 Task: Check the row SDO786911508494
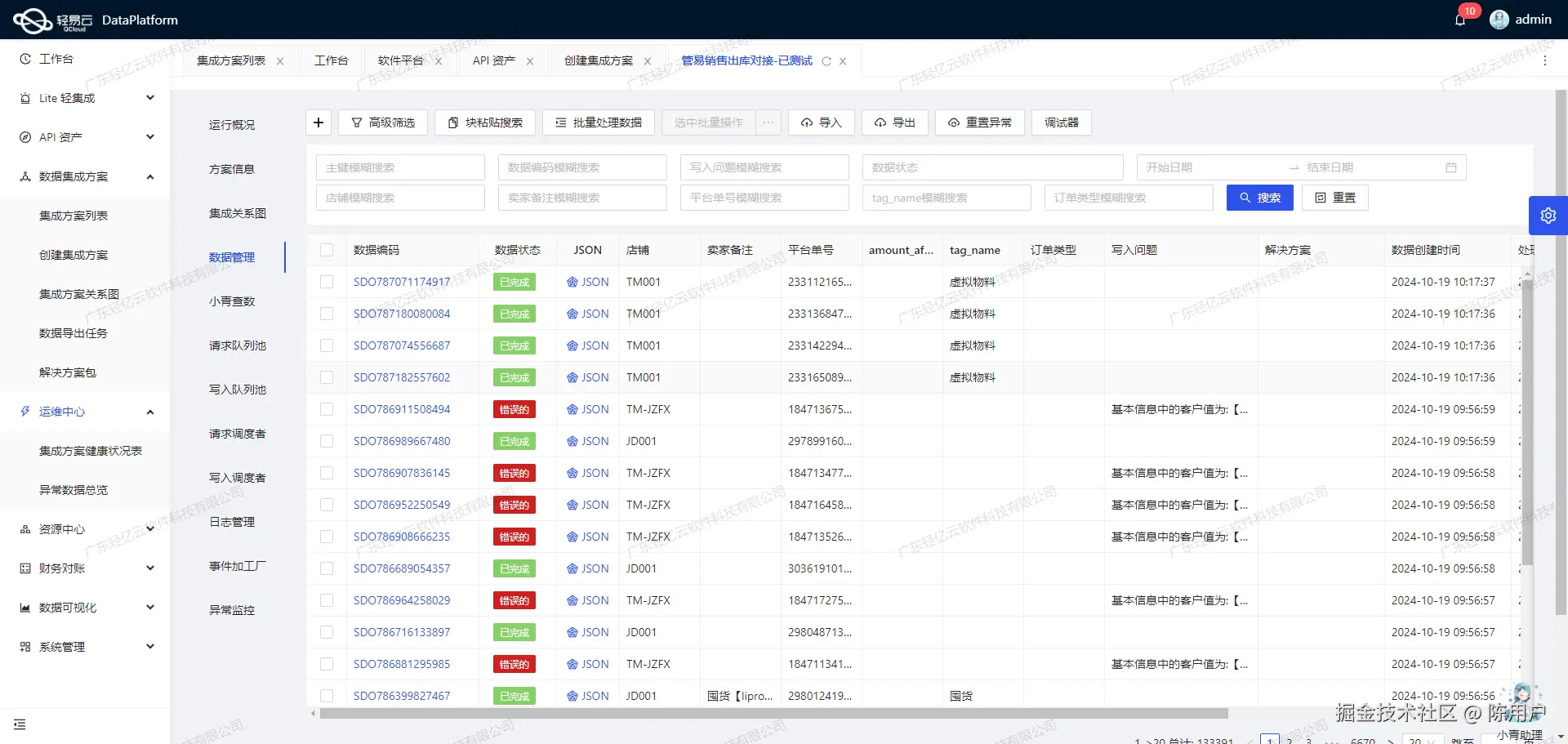327,409
